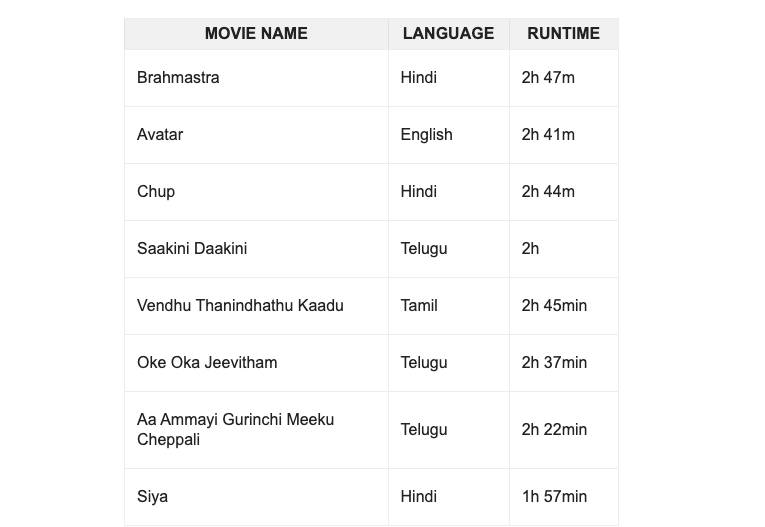Image resolution: width=765 pixels, height=527 pixels.
Task: Click the Chup movie name
Action: pos(156,191)
